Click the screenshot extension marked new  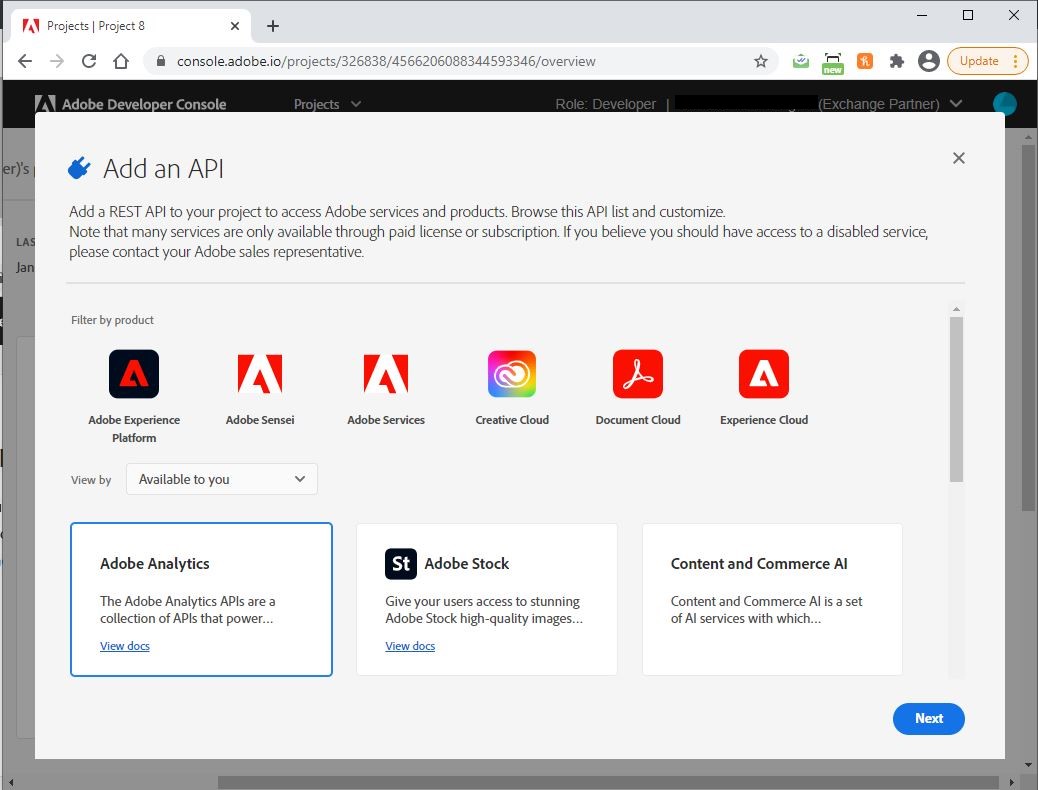[x=832, y=63]
